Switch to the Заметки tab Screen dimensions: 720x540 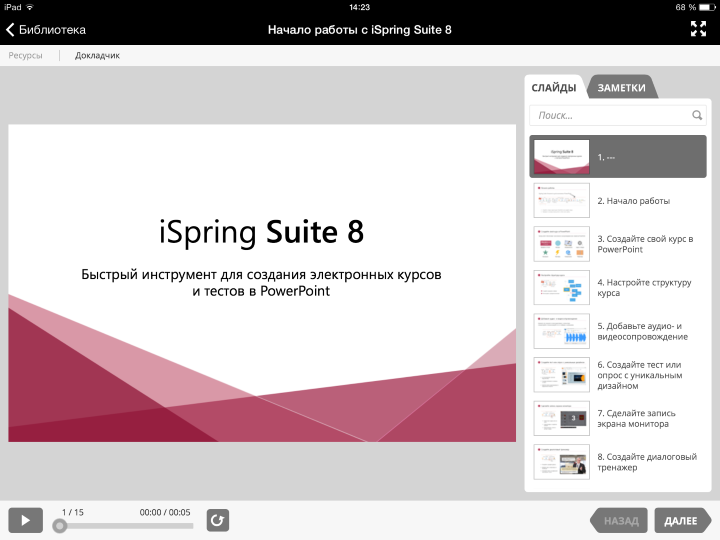pyautogui.click(x=621, y=87)
